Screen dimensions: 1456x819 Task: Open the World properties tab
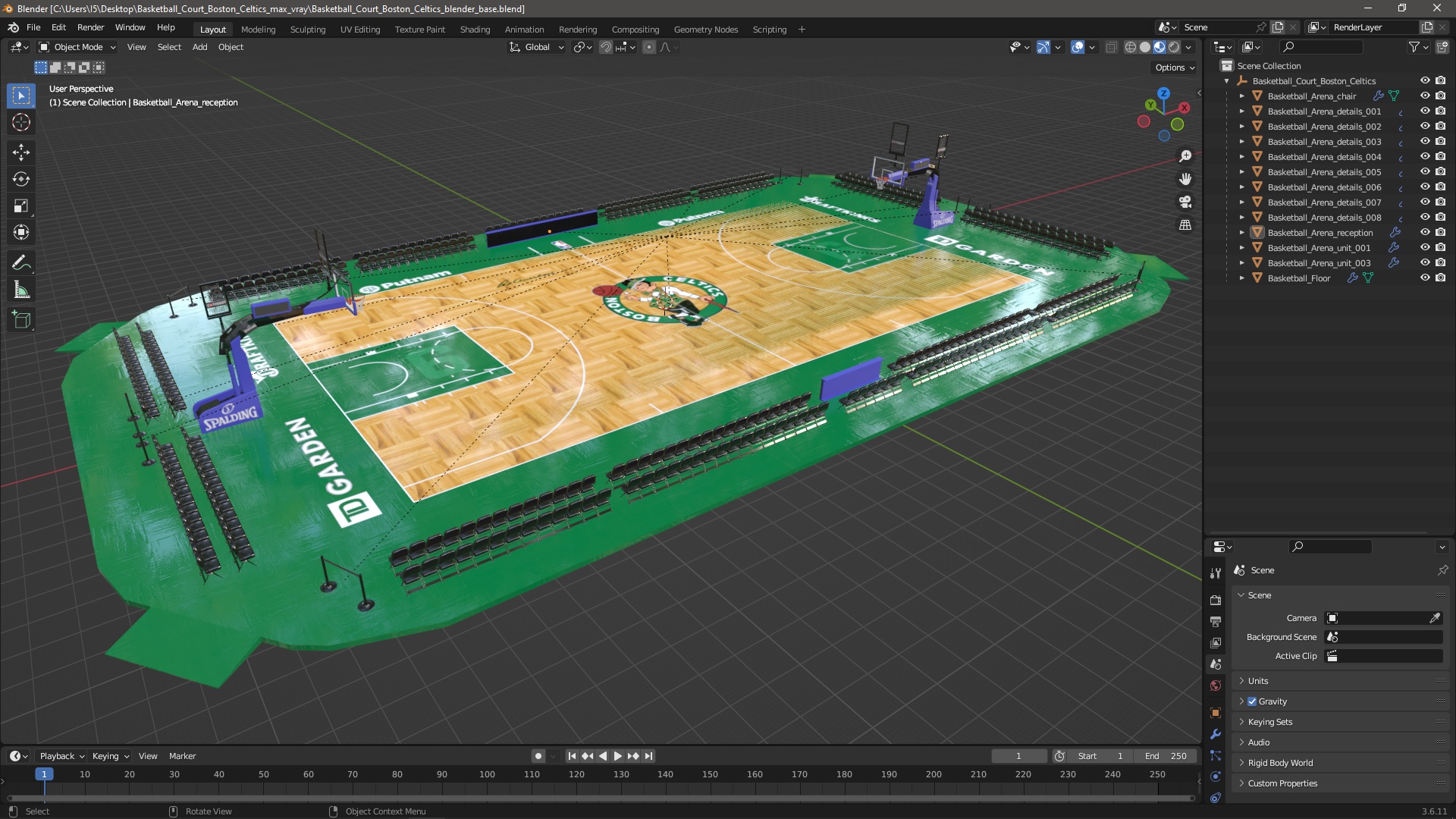(x=1216, y=686)
